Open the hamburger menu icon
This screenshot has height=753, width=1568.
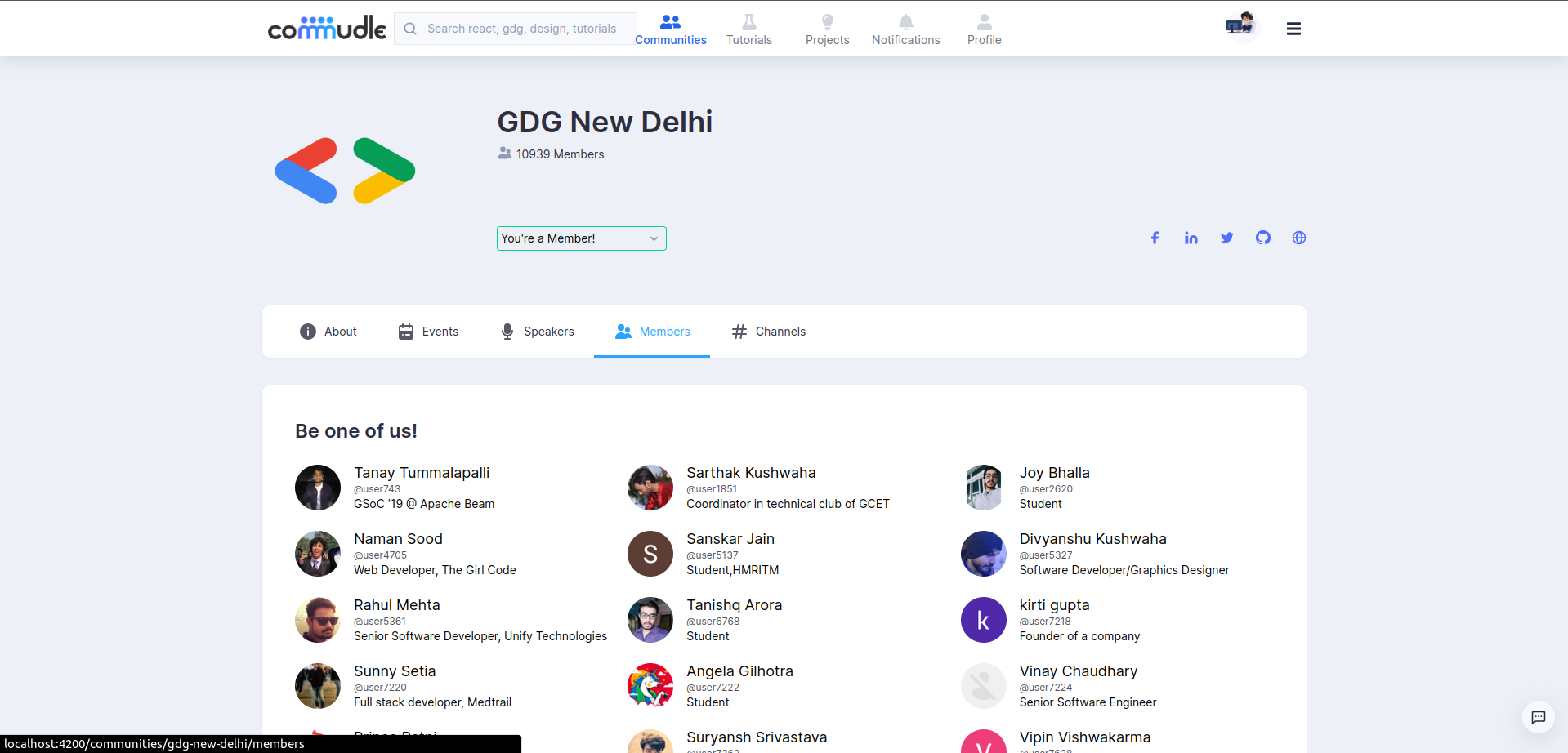[x=1293, y=29]
